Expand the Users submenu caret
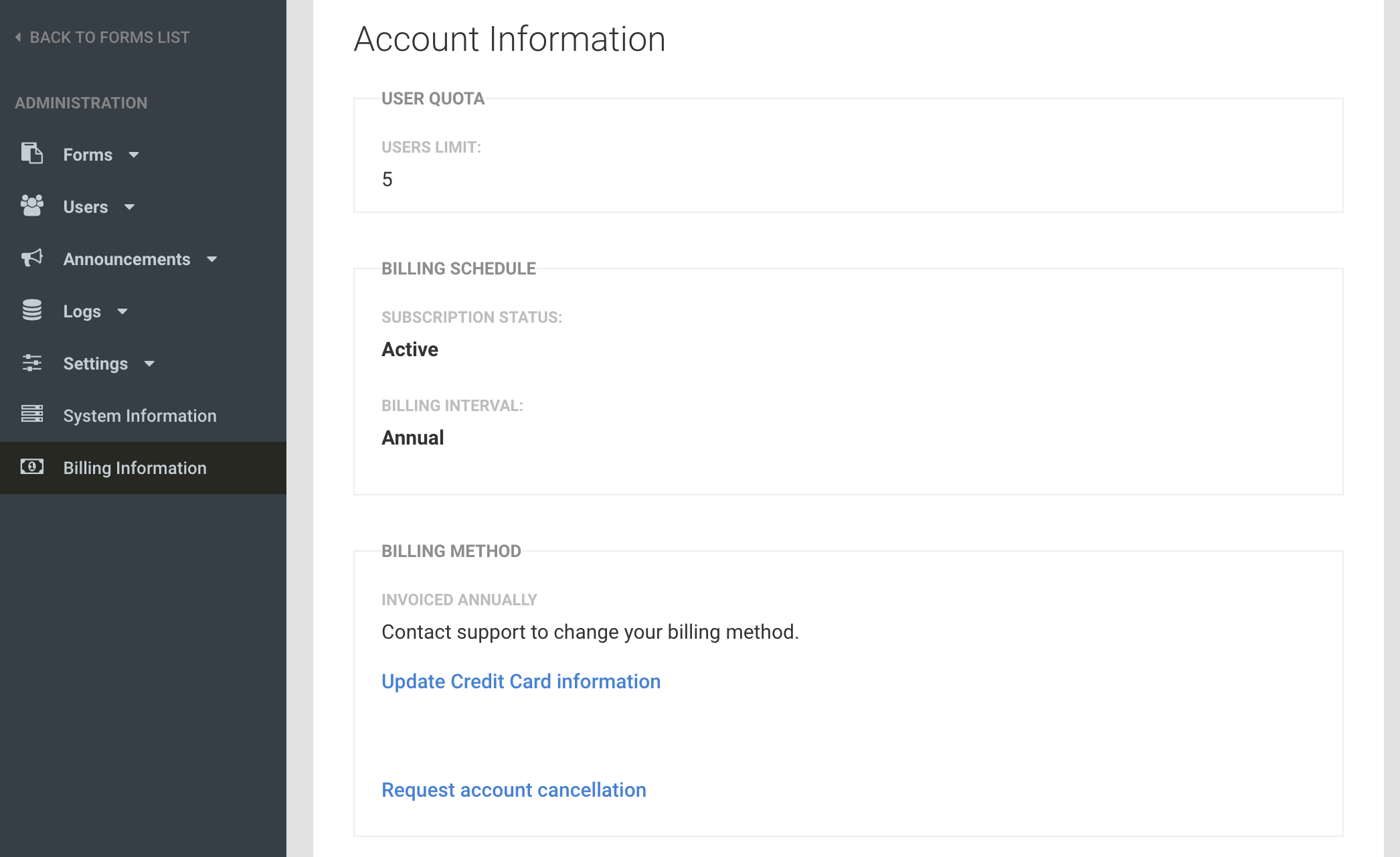 [129, 207]
